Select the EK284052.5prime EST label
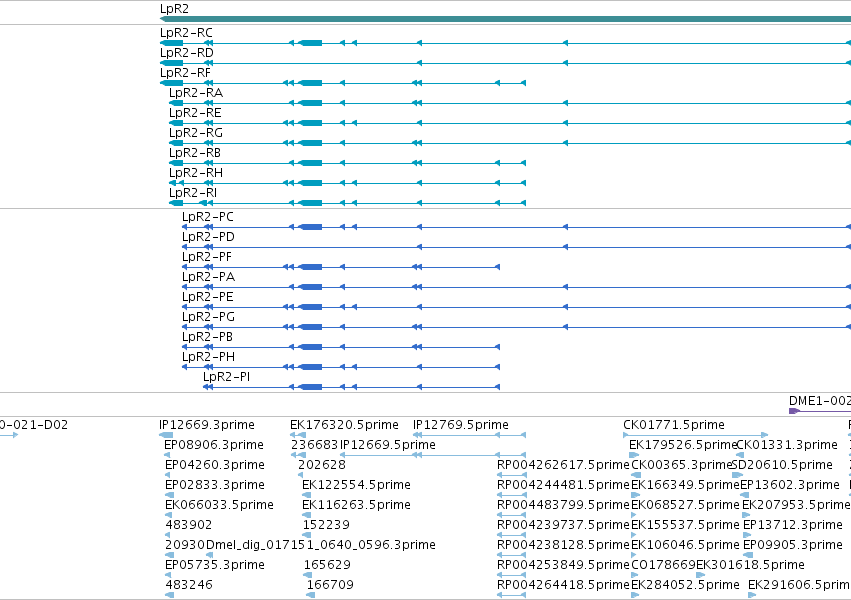Viewport: 851px width, 600px height. pyautogui.click(x=685, y=585)
